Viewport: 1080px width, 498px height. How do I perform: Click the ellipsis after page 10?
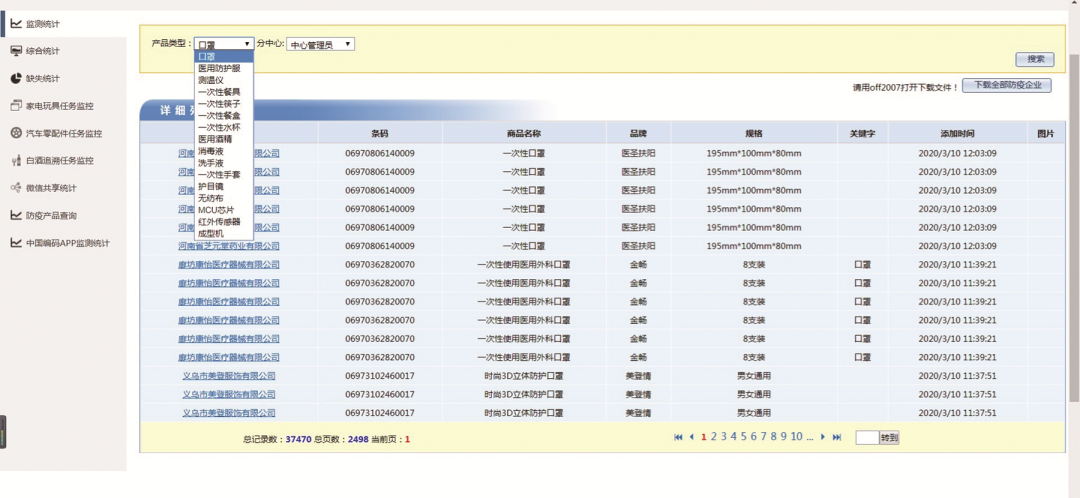coord(810,437)
